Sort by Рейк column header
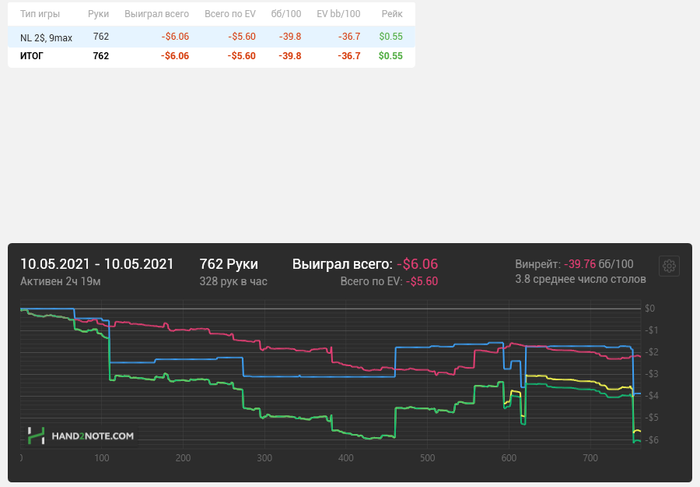Image resolution: width=700 pixels, height=487 pixels. (392, 14)
